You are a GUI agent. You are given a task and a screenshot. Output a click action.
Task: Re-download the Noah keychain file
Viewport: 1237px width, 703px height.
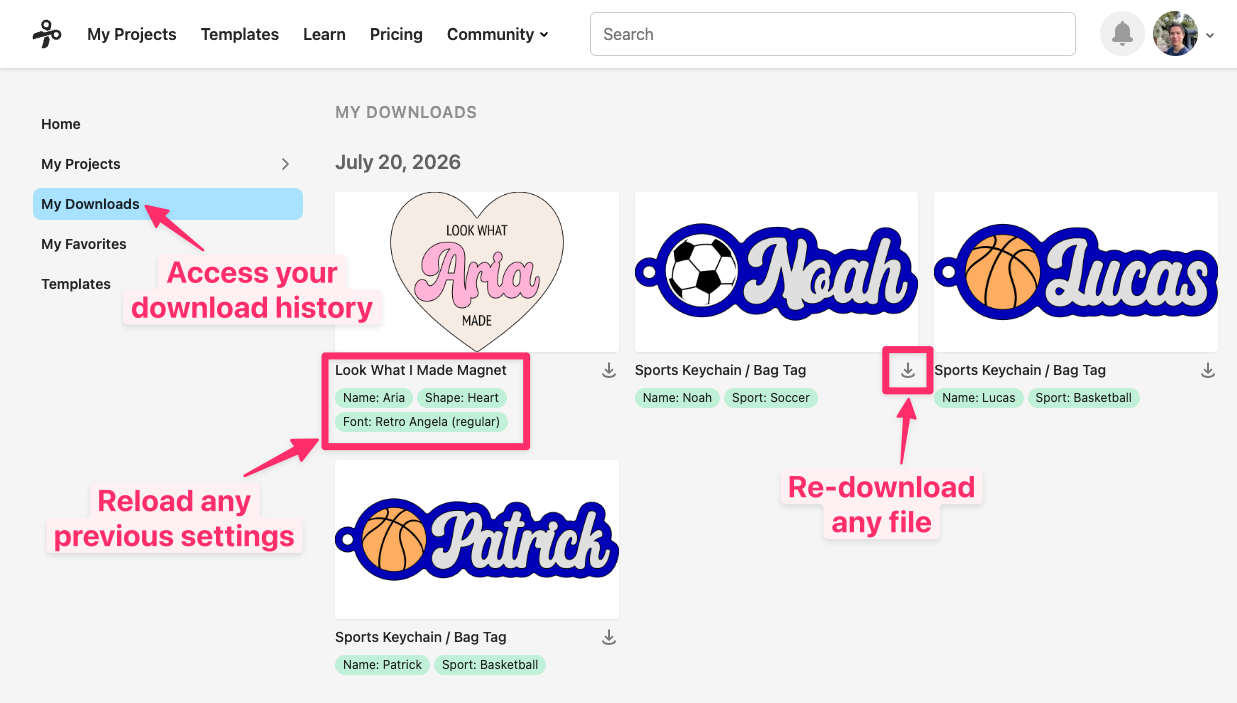(908, 371)
